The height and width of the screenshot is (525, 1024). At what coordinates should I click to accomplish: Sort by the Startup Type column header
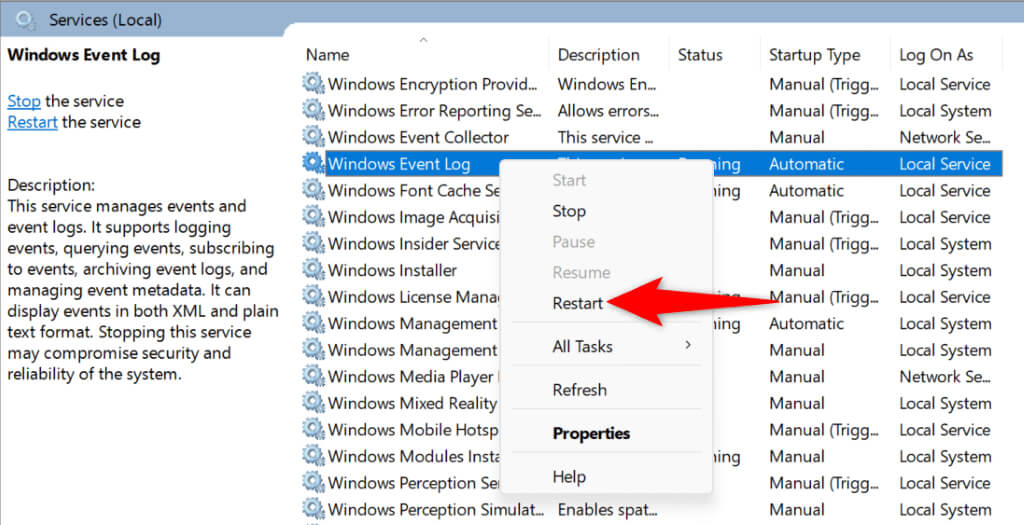814,55
